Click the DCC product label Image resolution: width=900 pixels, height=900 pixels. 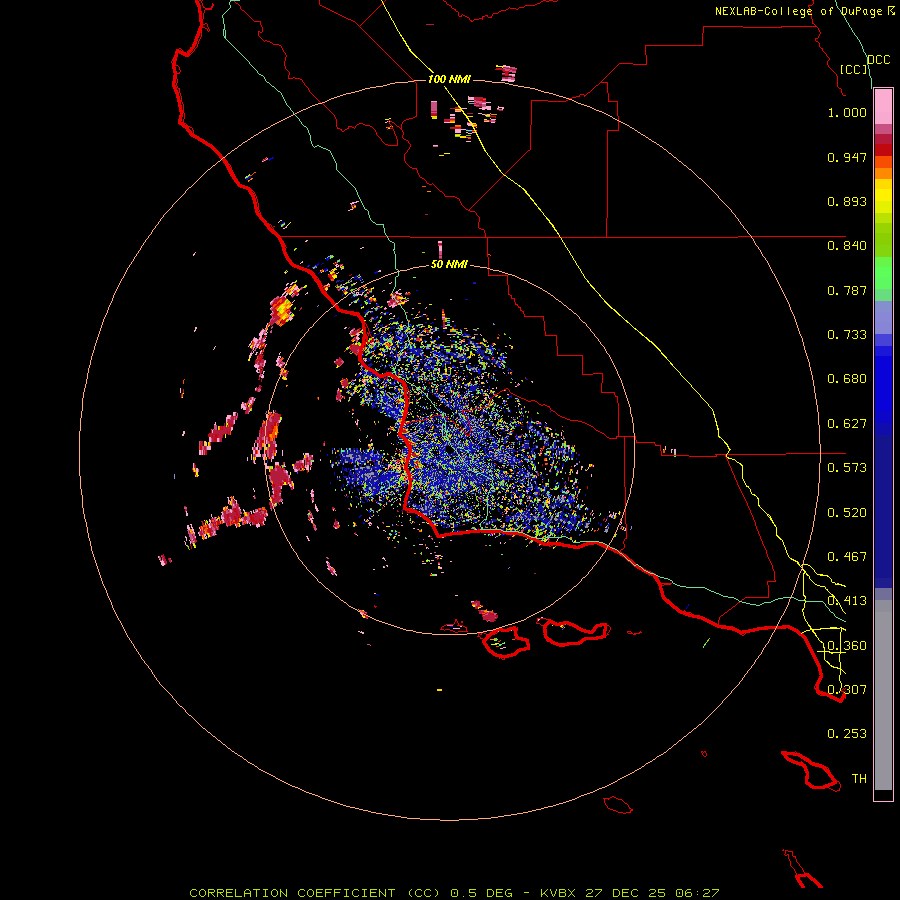click(x=879, y=60)
